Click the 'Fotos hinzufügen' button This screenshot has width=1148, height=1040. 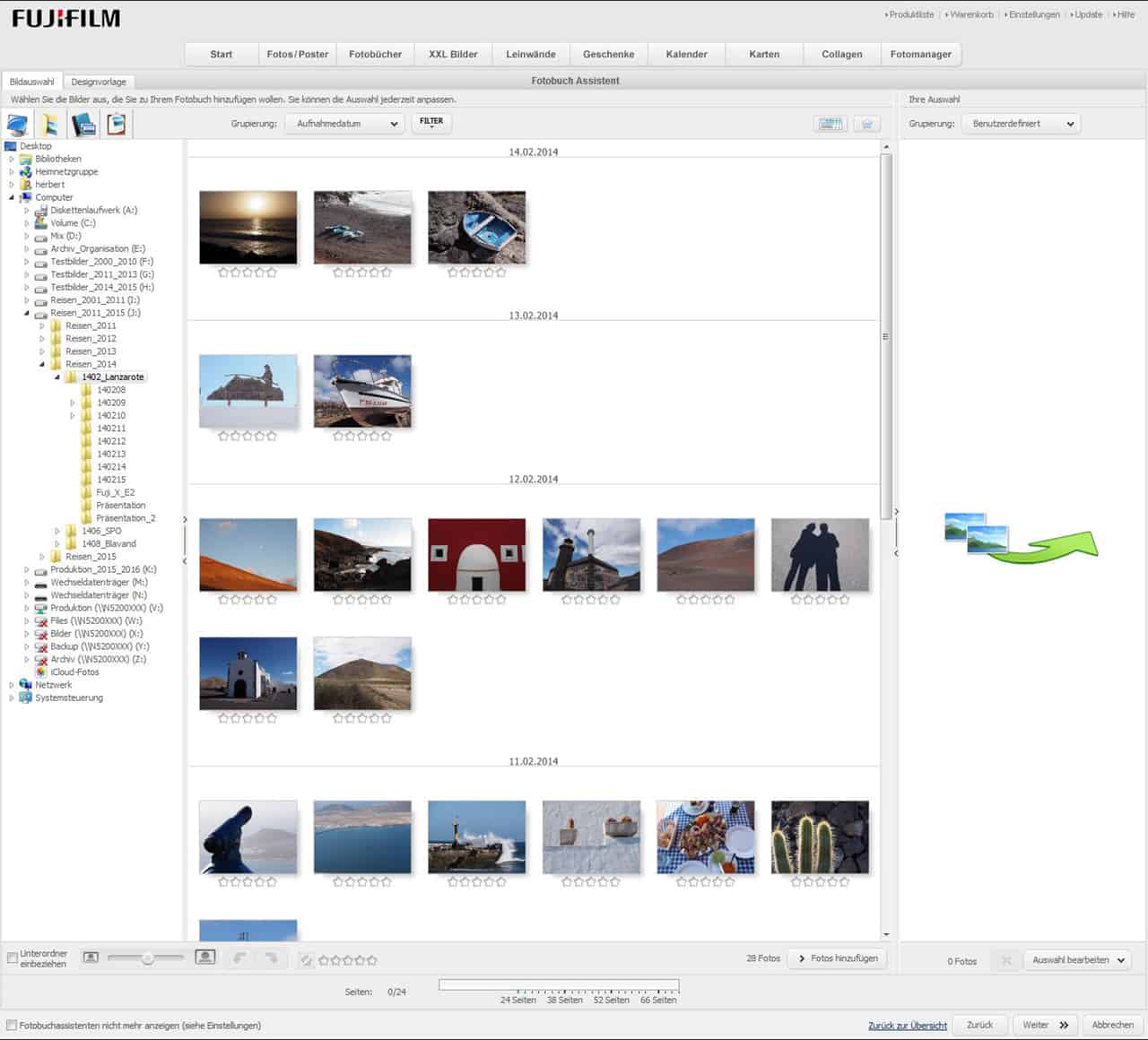coord(837,958)
